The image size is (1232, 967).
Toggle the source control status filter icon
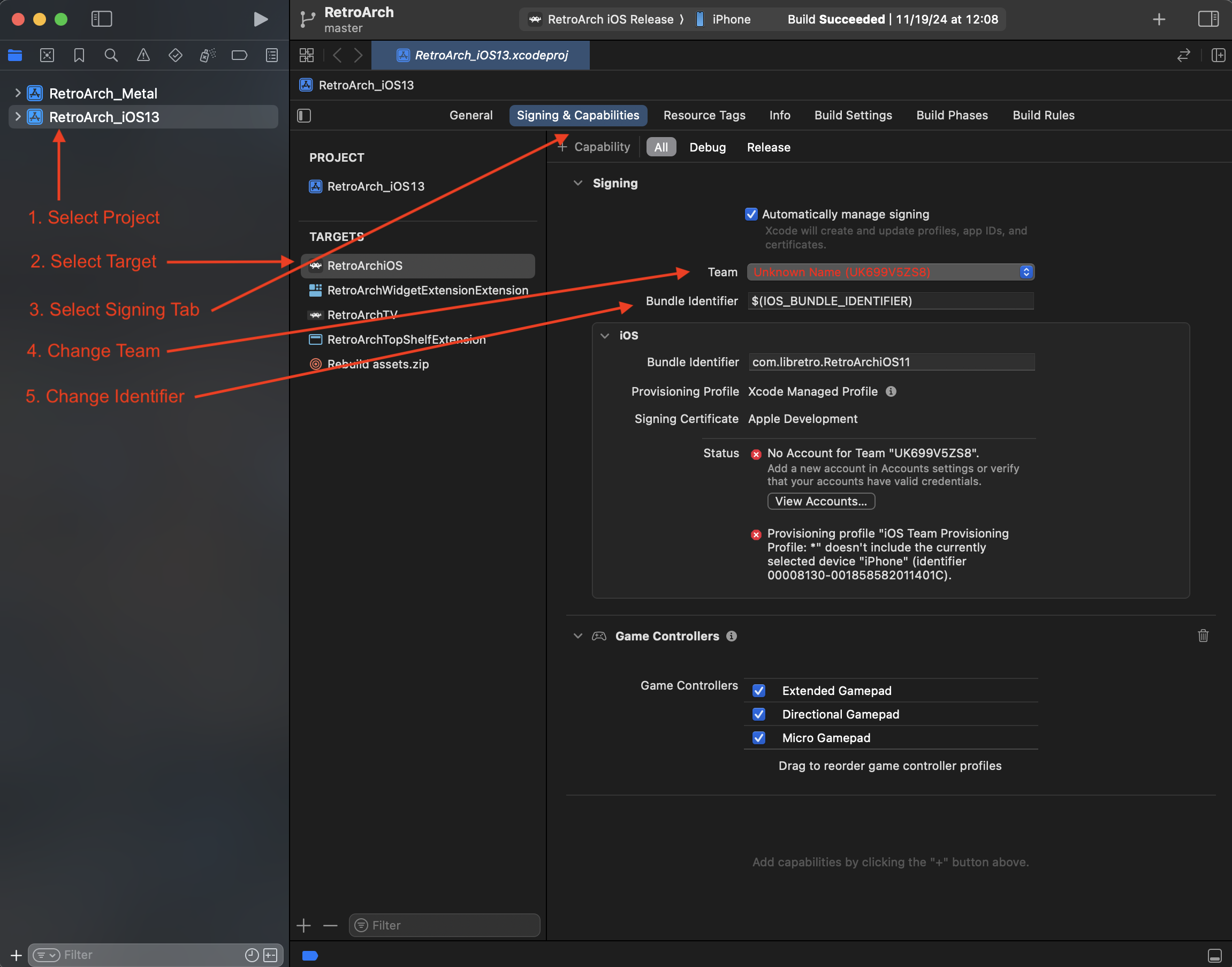[270, 956]
